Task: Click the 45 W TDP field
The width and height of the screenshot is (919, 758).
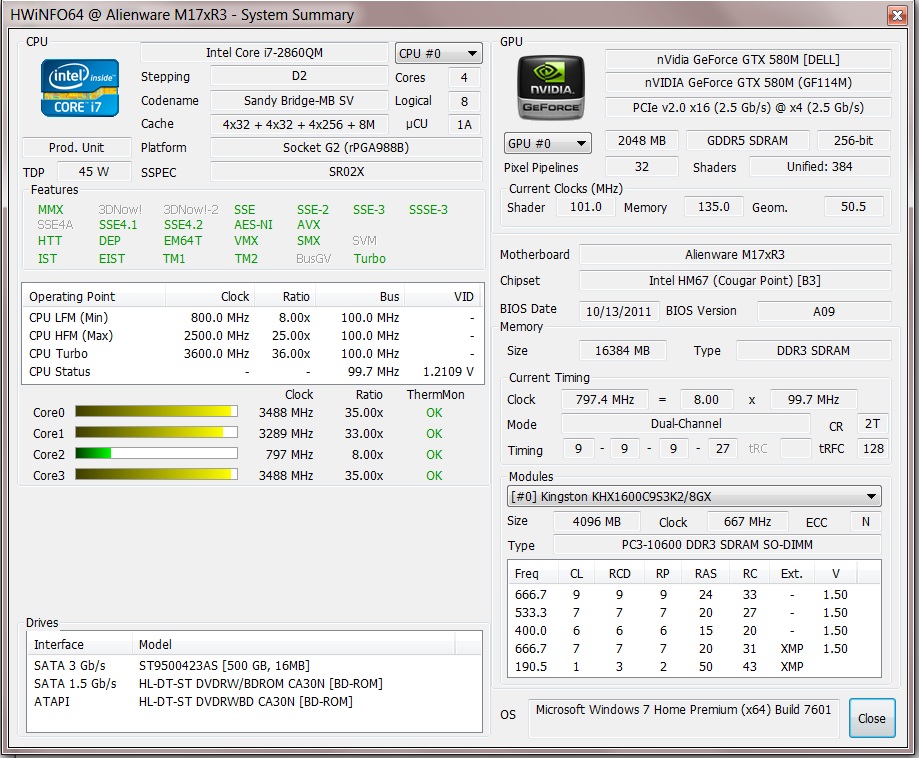Action: pos(94,172)
